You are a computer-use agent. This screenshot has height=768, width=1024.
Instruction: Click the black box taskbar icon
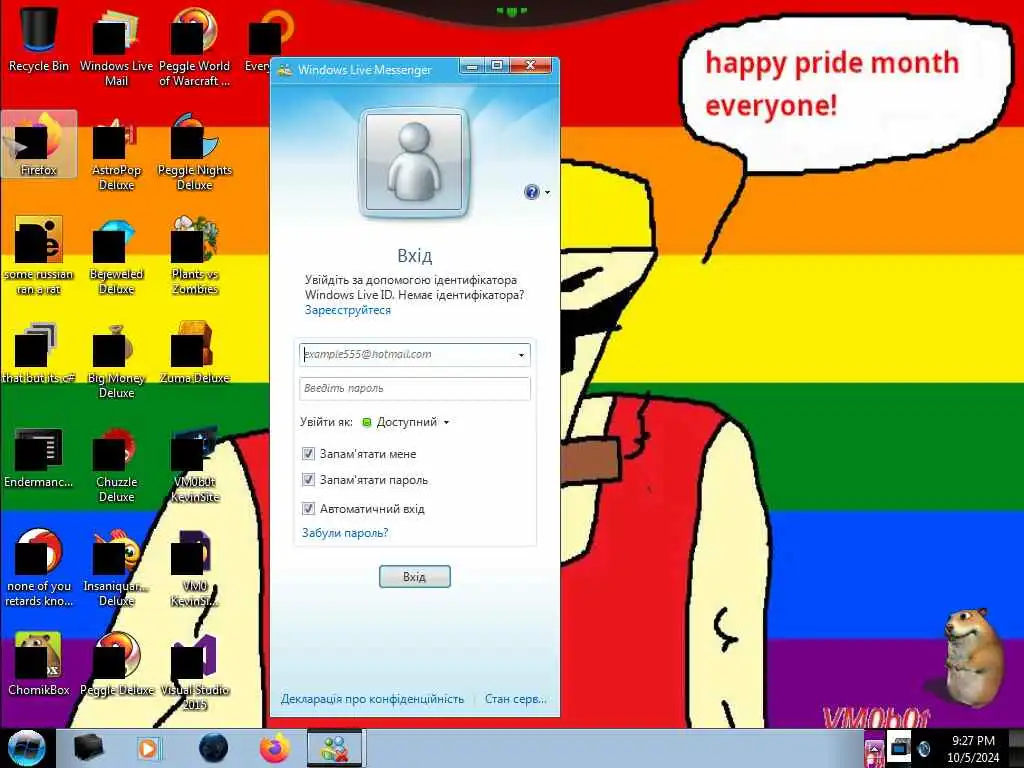88,748
